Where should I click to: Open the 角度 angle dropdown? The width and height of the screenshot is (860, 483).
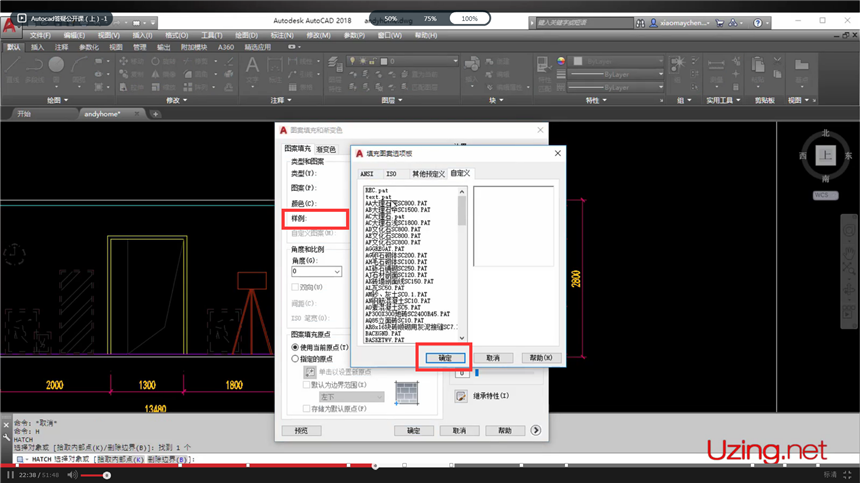point(336,271)
